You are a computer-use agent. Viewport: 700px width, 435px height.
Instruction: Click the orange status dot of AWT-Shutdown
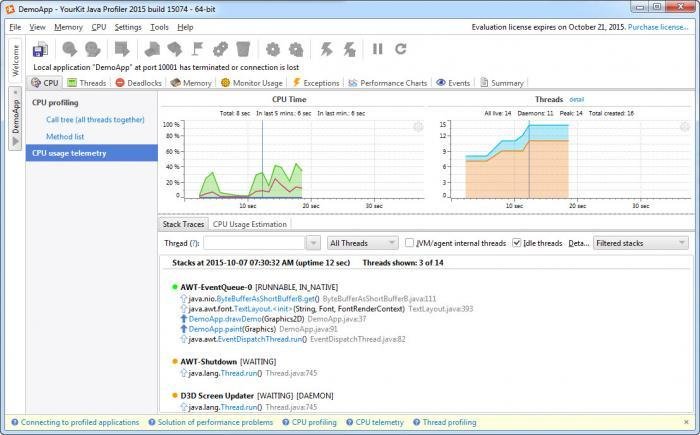pos(175,361)
